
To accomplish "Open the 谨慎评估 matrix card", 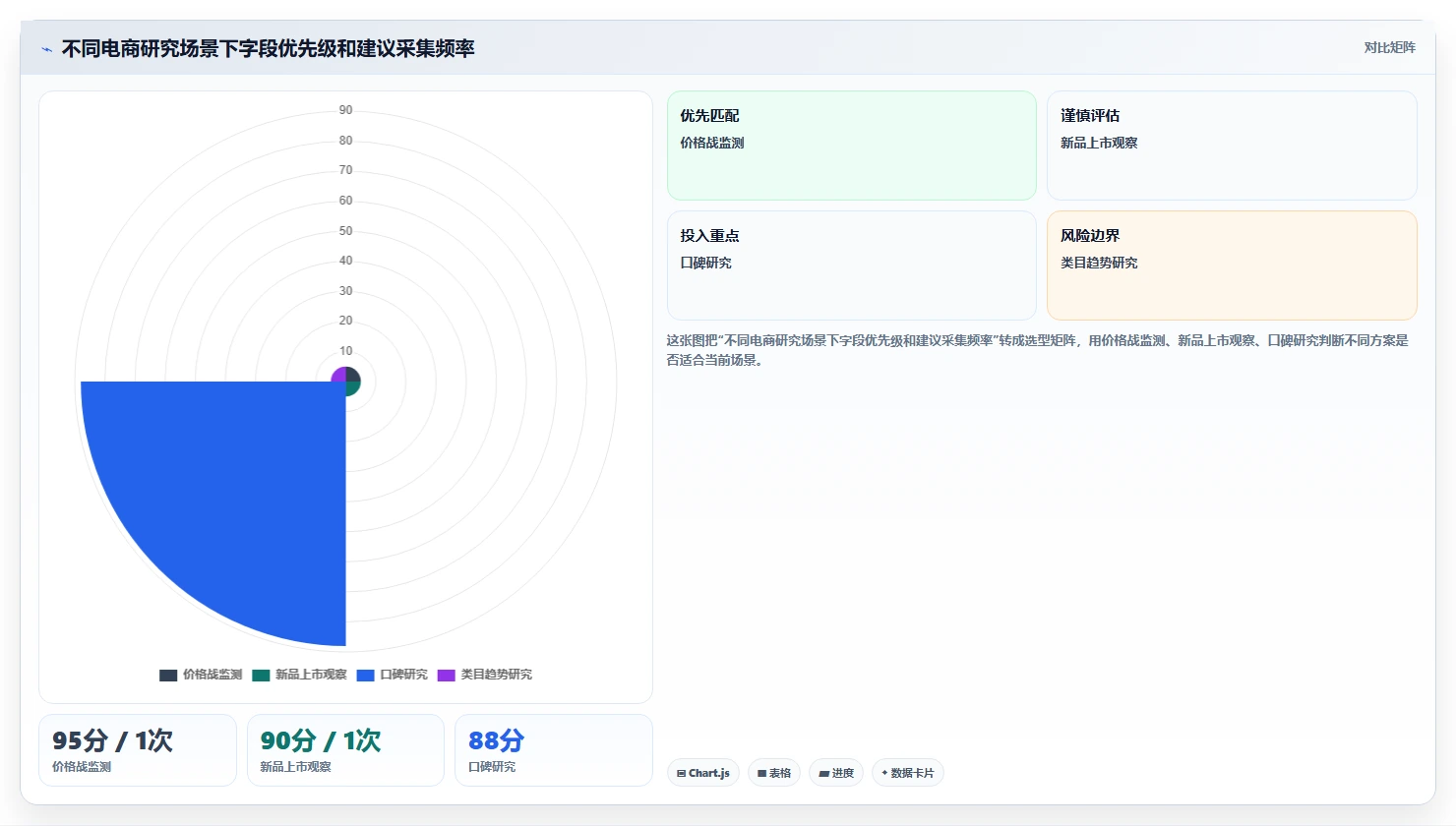I will pos(1232,146).
